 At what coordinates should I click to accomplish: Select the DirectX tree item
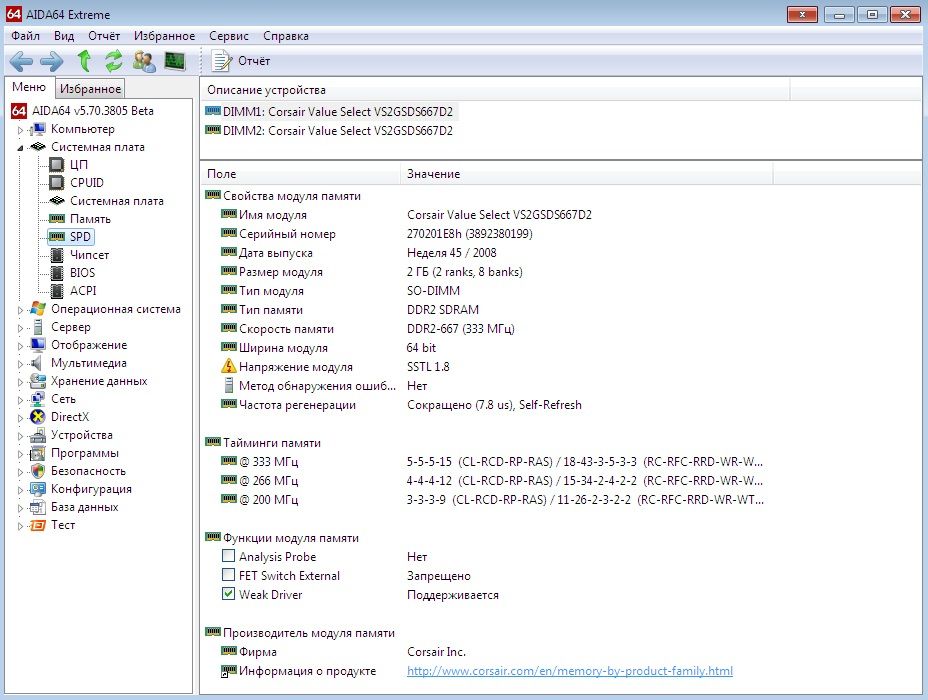[x=70, y=417]
